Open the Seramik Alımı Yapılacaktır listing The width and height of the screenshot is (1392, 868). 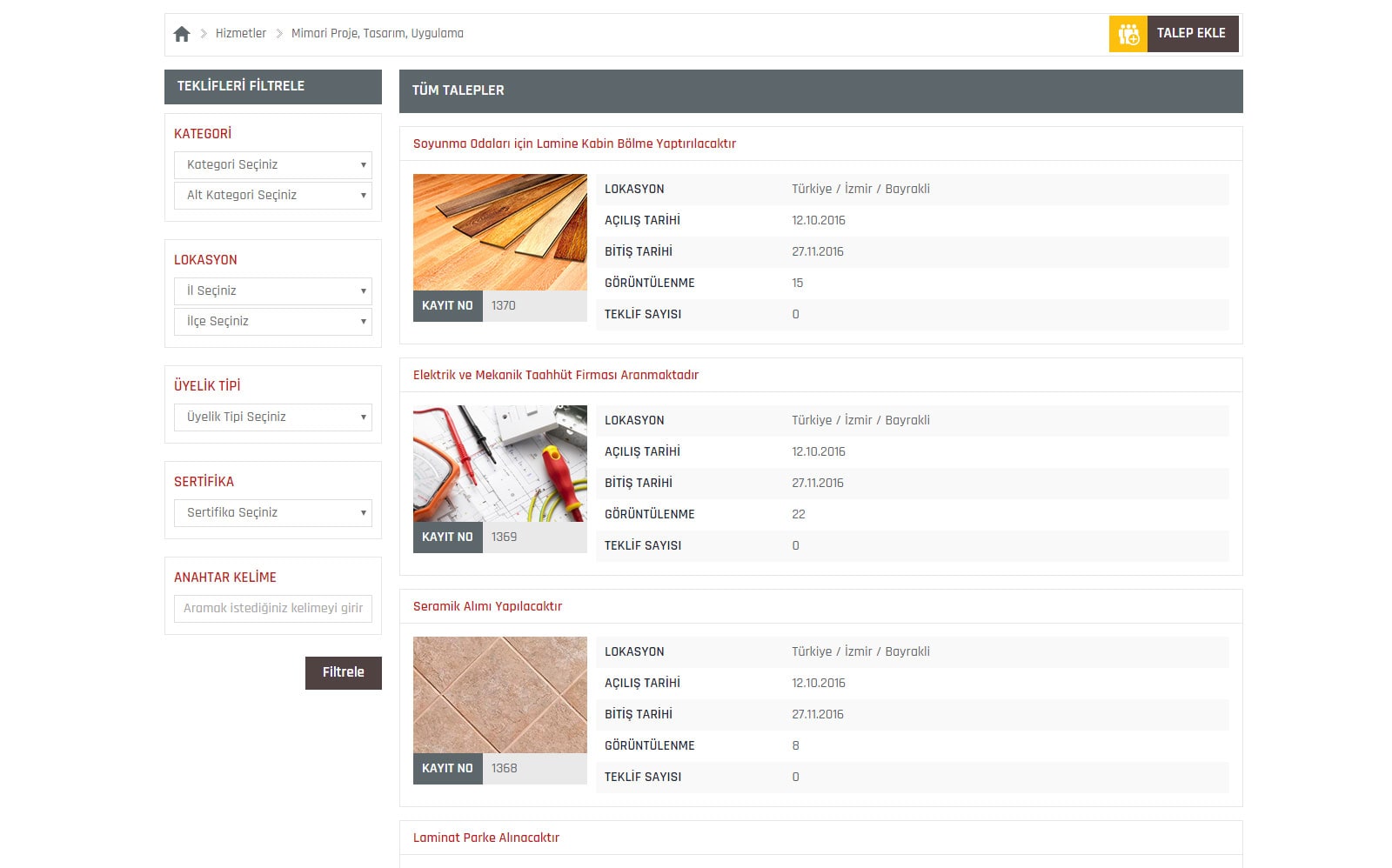tap(487, 607)
